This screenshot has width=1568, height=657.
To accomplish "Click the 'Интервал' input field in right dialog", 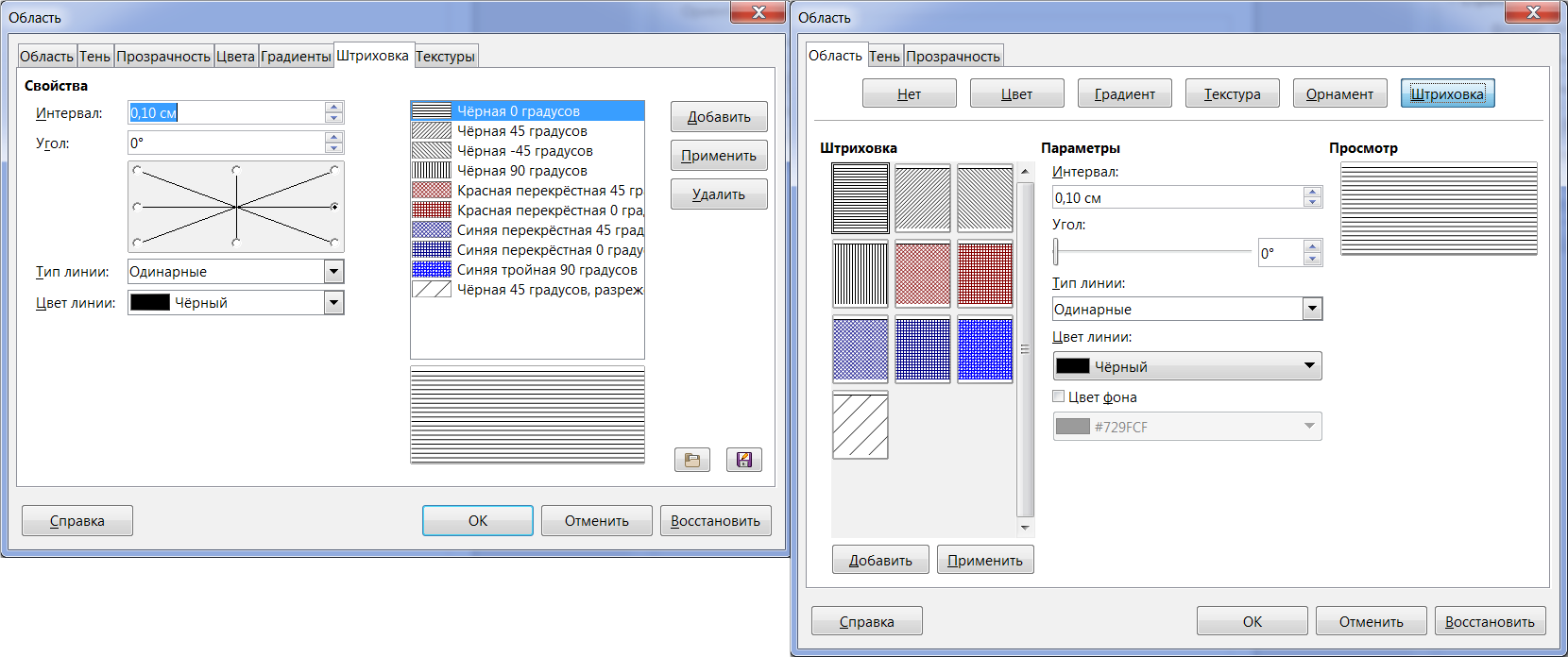I will pyautogui.click(x=1177, y=197).
